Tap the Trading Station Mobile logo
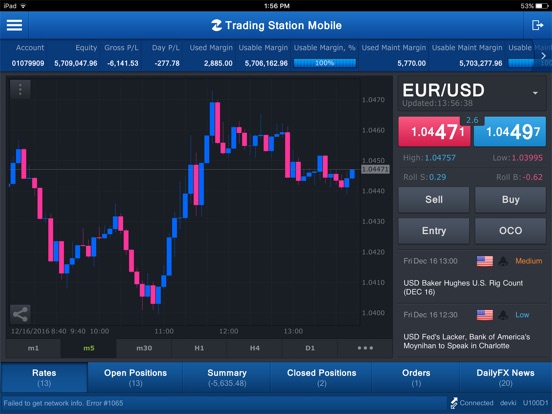Image resolution: width=552 pixels, height=414 pixels. tap(217, 25)
